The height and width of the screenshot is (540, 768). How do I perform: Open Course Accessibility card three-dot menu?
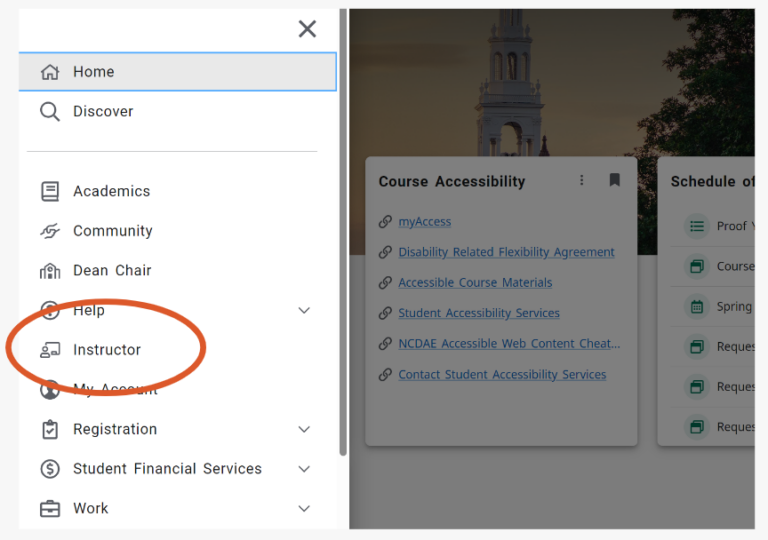[581, 180]
